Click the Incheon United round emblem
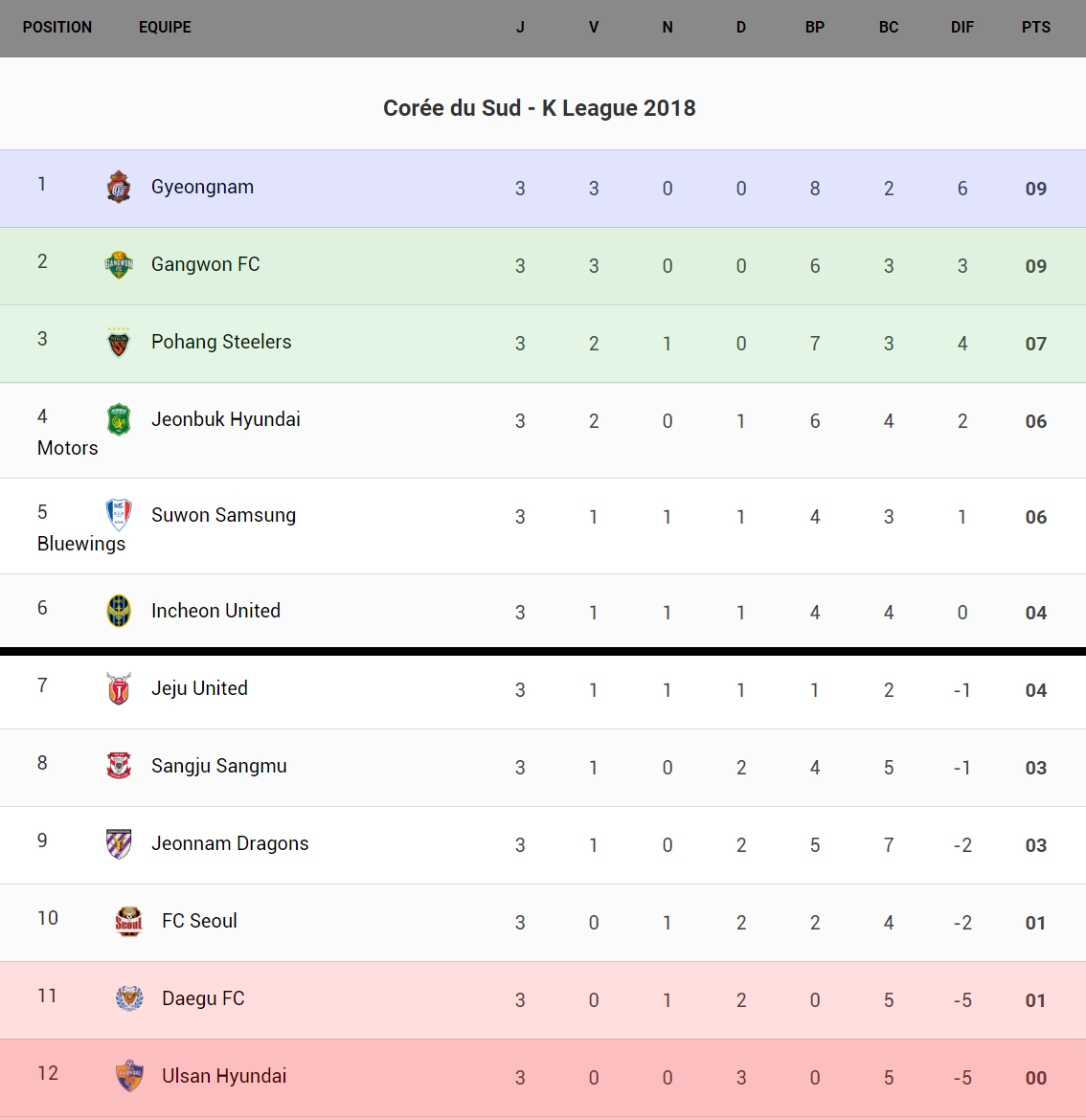 tap(119, 611)
